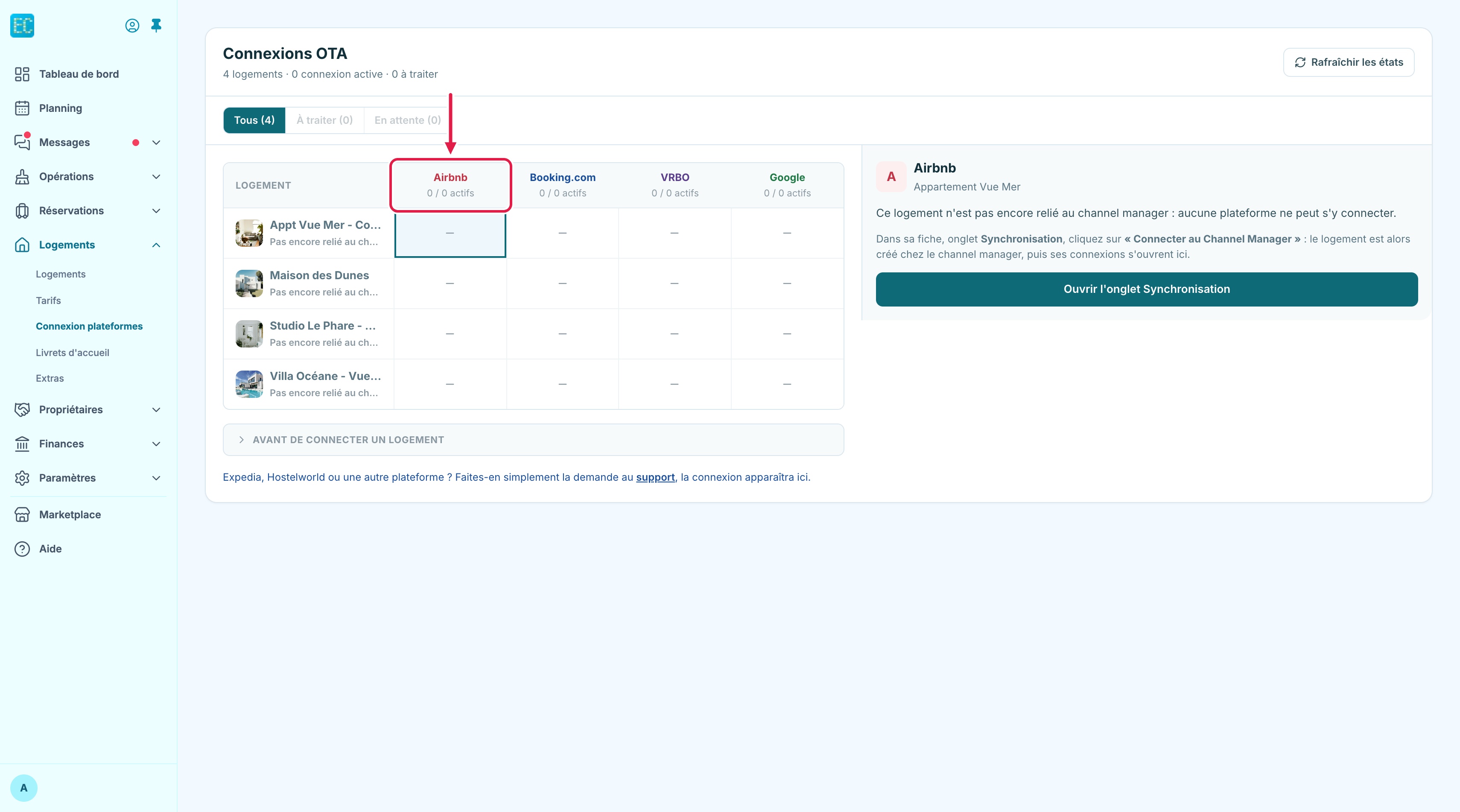Switch to the En attente (0) tab
The image size is (1460, 812).
408,120
